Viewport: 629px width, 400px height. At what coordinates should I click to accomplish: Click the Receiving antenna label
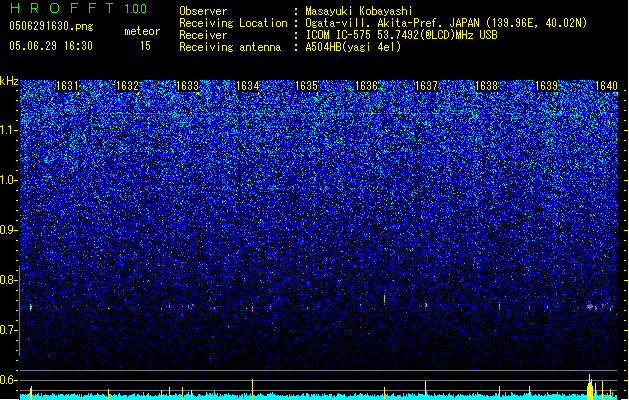click(x=230, y=47)
